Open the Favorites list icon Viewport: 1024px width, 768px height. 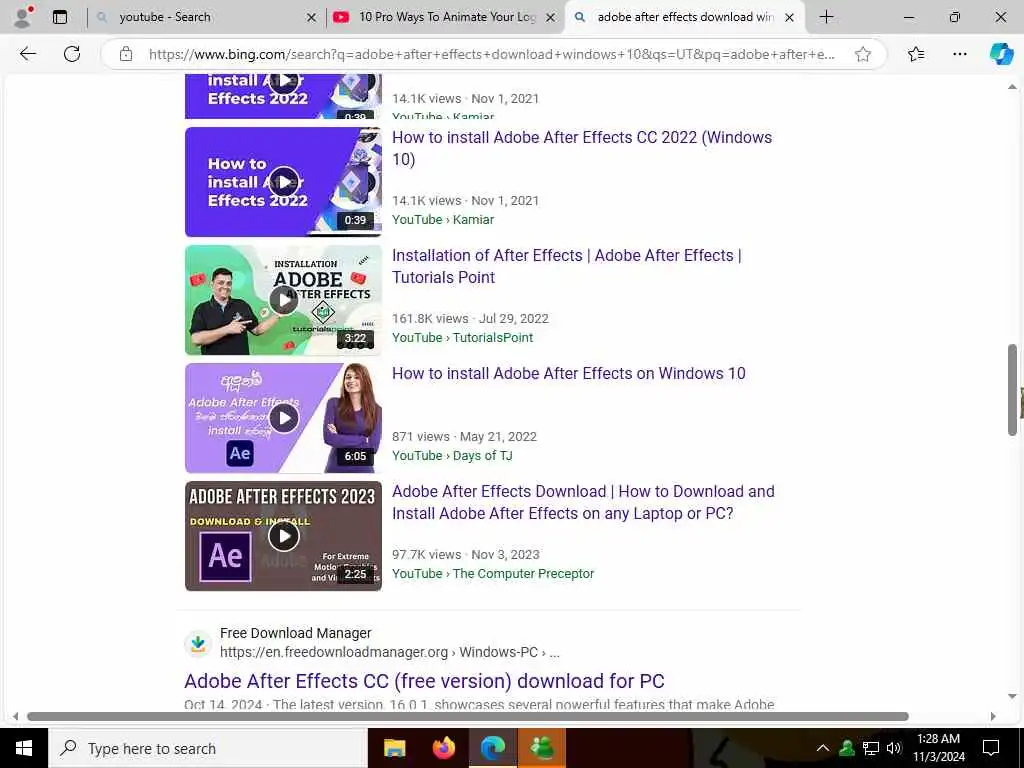tap(916, 54)
